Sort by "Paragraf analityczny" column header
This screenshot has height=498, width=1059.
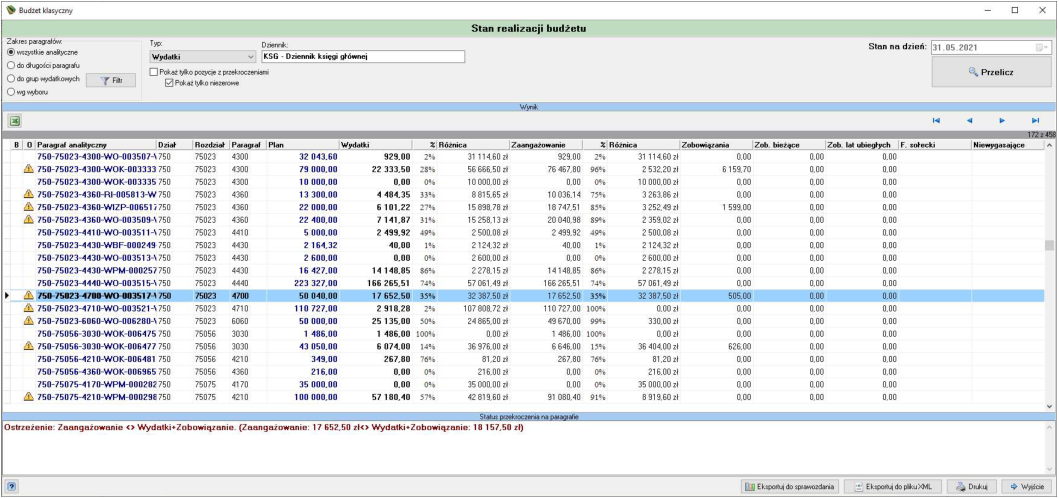click(95, 145)
